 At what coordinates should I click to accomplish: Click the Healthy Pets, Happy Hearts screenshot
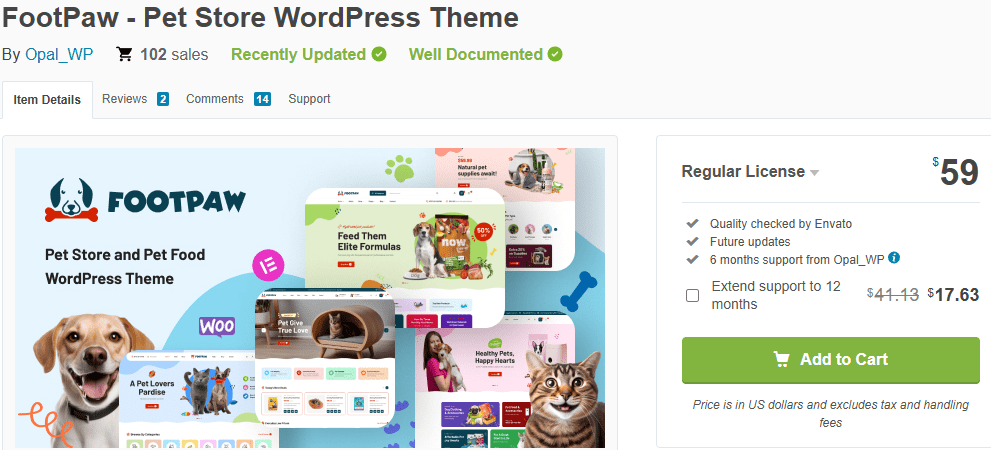click(495, 380)
